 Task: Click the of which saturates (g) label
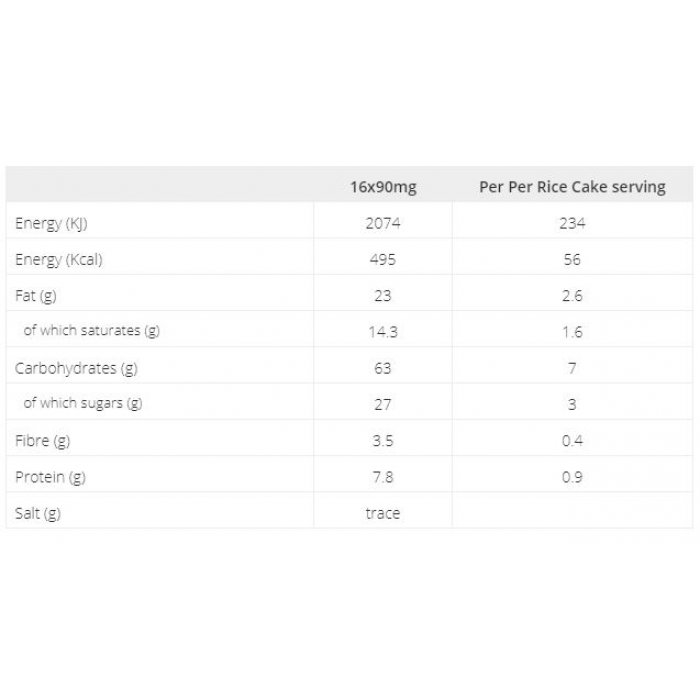point(92,330)
